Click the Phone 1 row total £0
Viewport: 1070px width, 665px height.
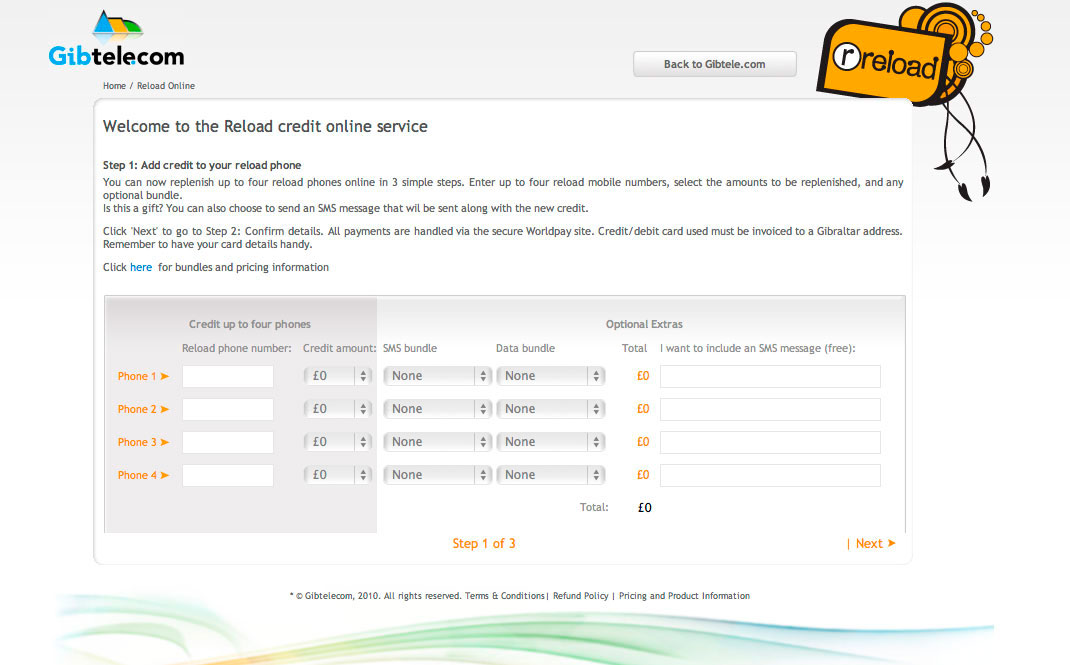click(643, 376)
